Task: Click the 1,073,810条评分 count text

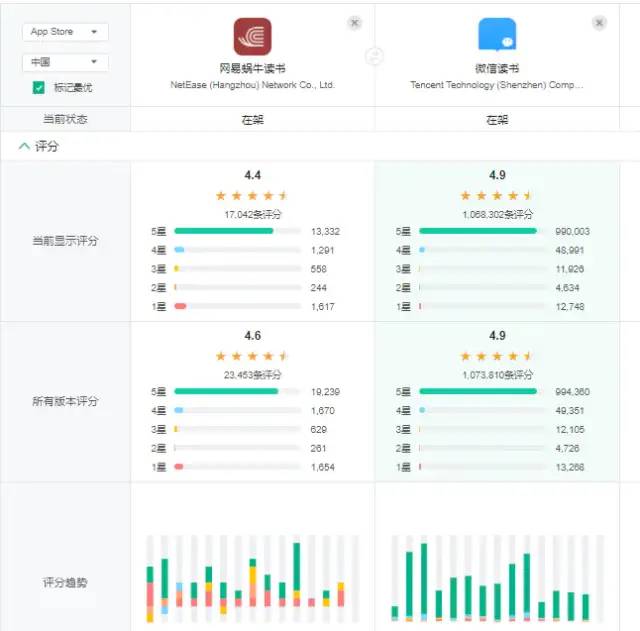Action: click(497, 375)
